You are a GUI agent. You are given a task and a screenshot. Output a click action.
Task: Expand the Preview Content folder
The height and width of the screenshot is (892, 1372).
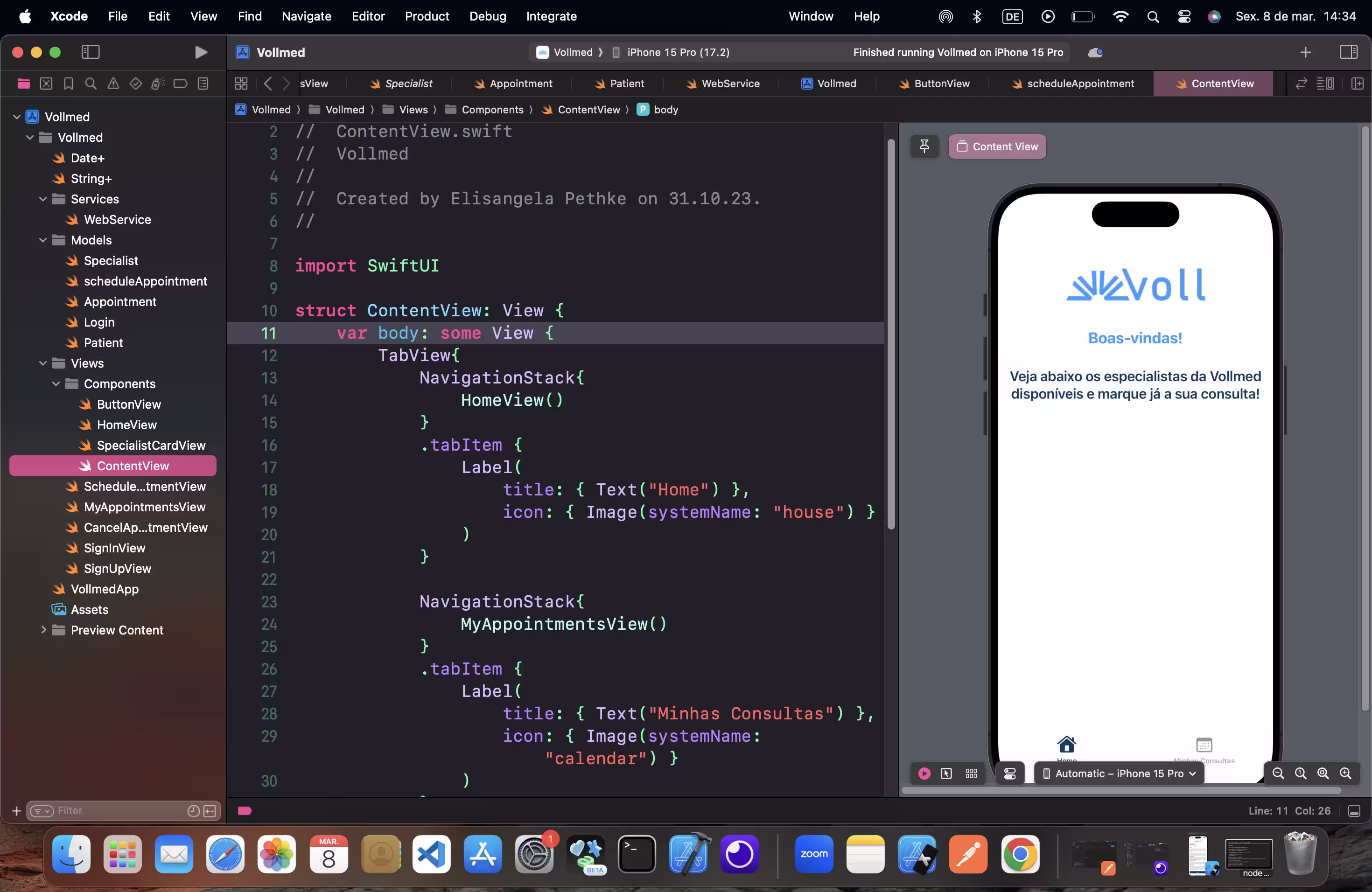coord(43,630)
